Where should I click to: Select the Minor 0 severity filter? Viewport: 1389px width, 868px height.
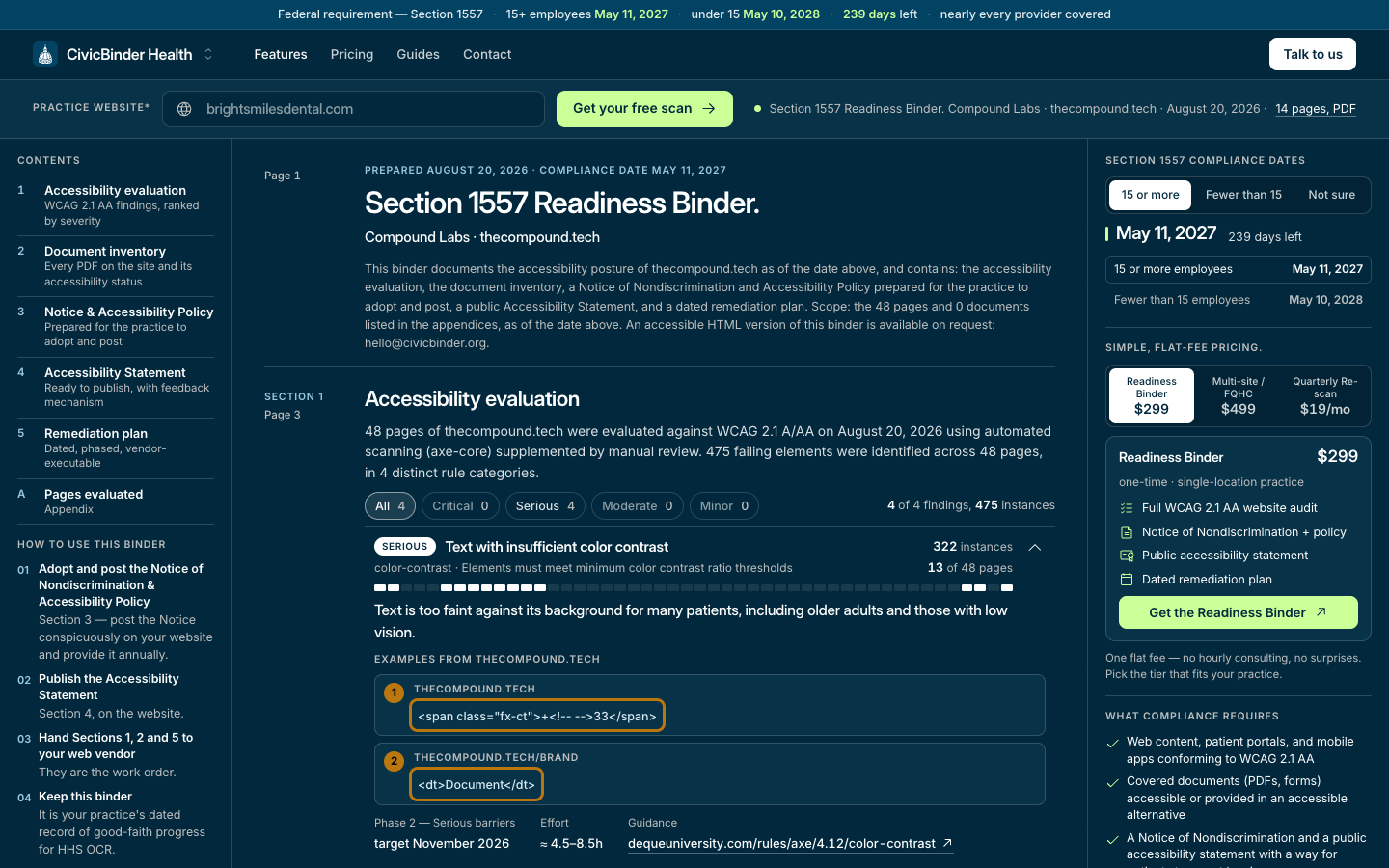(x=724, y=506)
